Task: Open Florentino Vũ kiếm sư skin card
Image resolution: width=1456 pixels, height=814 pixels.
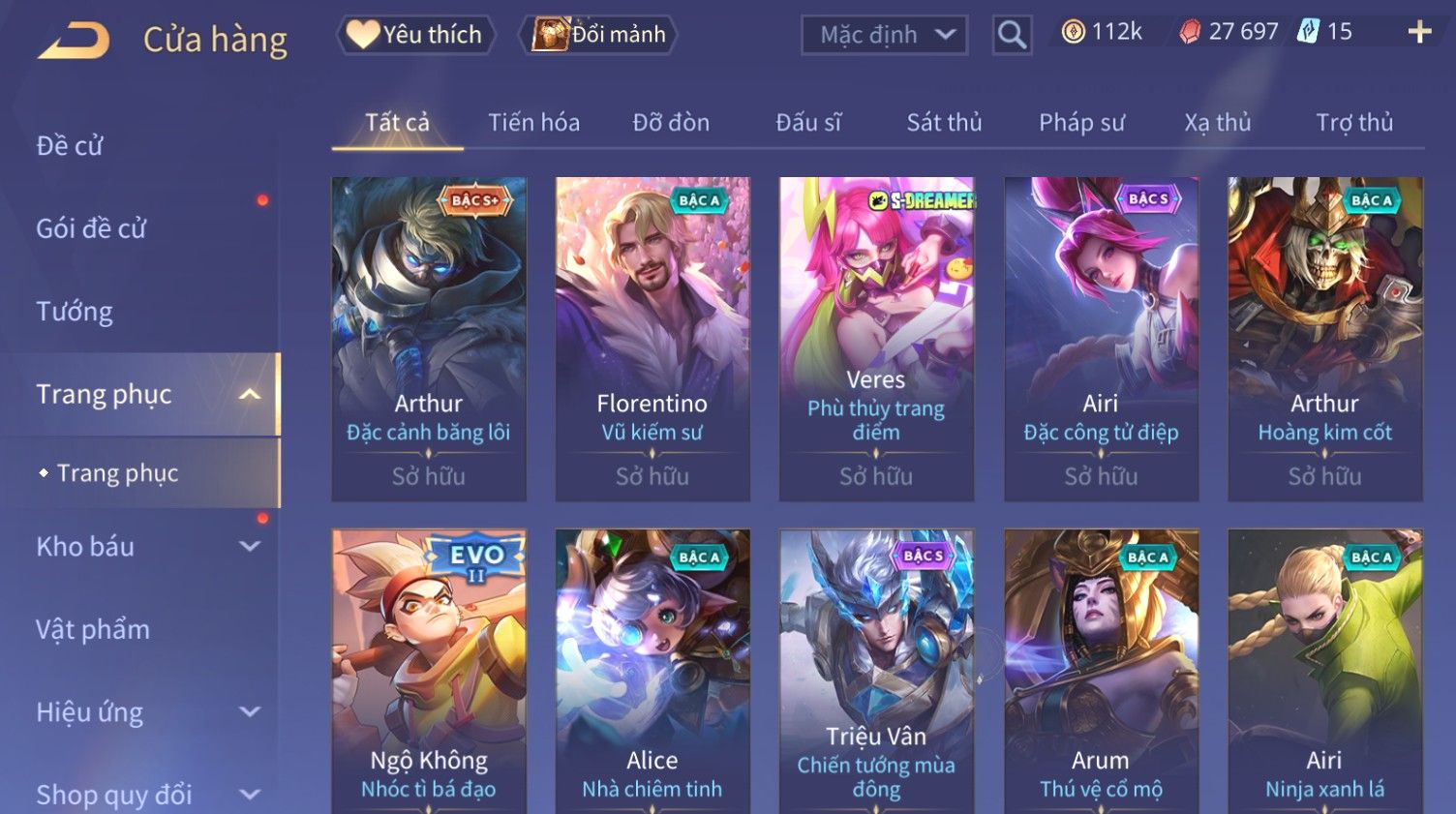Action: (652, 339)
